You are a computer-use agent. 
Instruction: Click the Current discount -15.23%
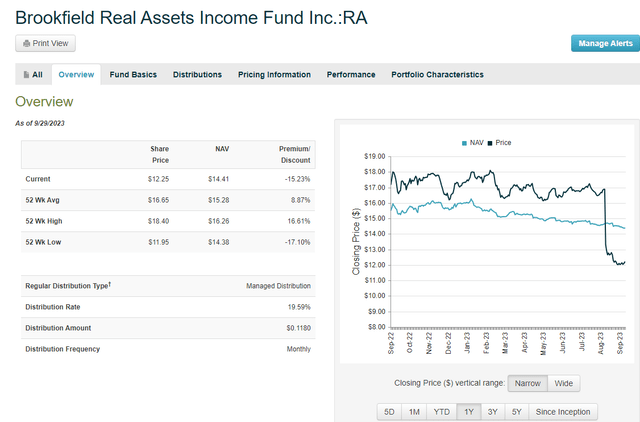[x=298, y=179]
